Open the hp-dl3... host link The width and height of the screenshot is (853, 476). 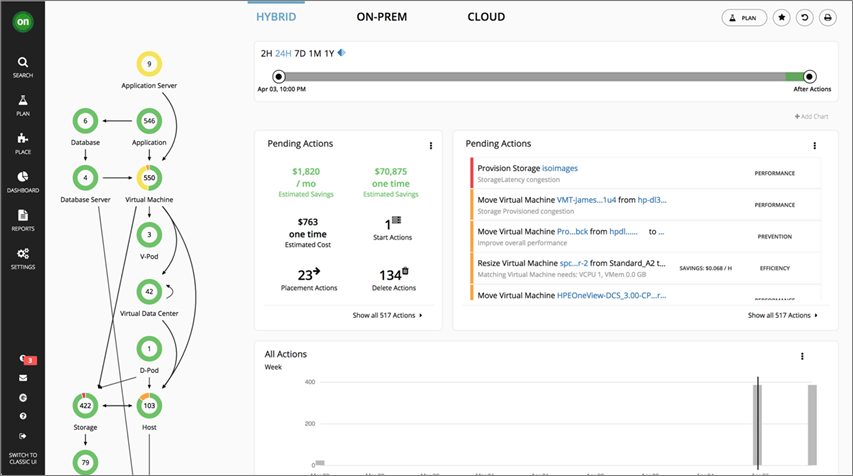[652, 200]
